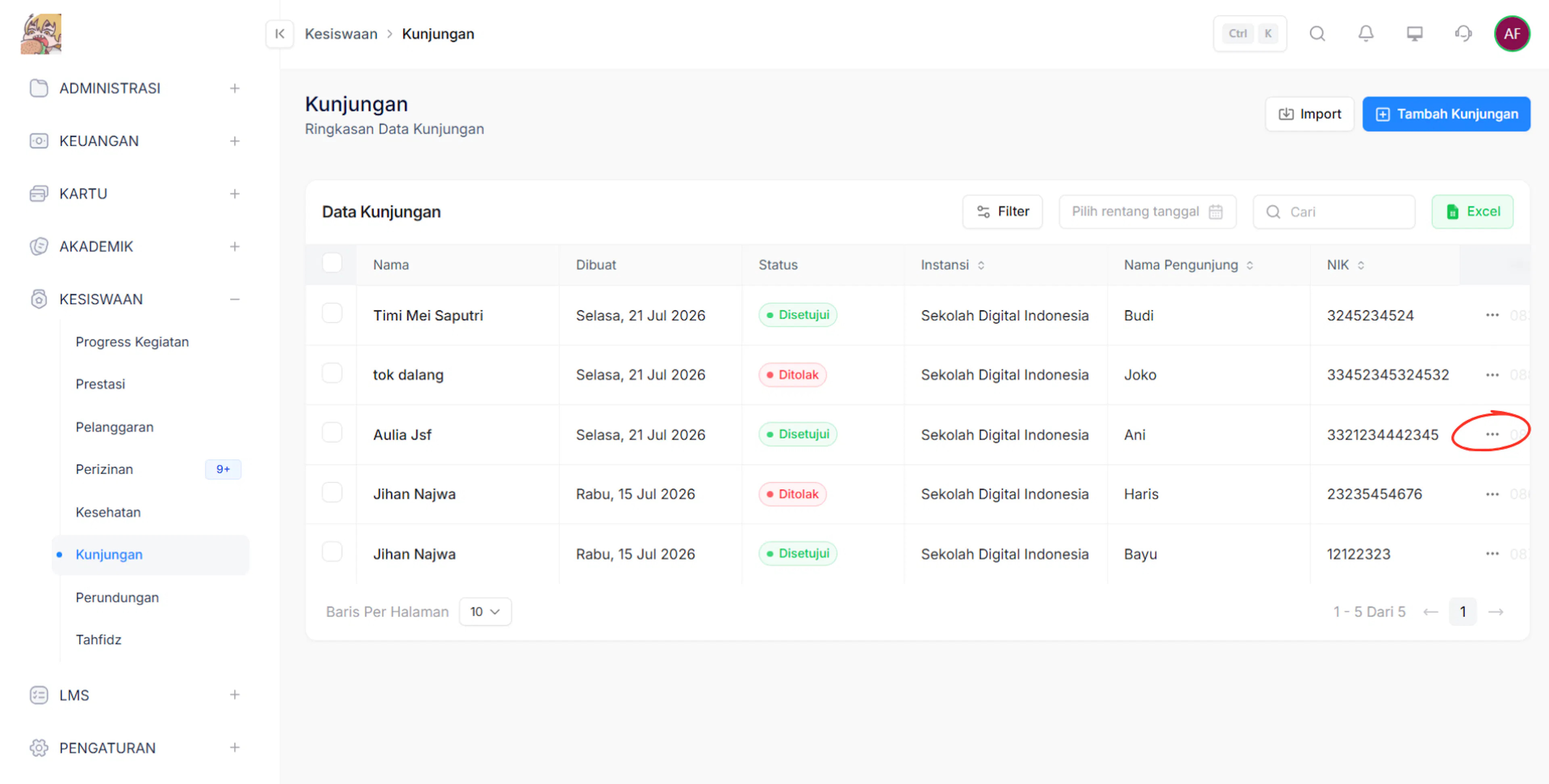Expand the ADMINISTRASI menu plus
1549x784 pixels.
[x=234, y=88]
